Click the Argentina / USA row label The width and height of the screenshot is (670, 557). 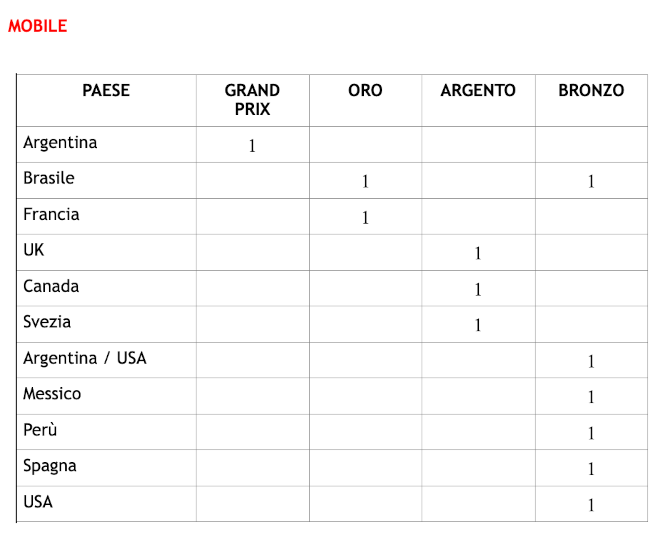tap(85, 358)
